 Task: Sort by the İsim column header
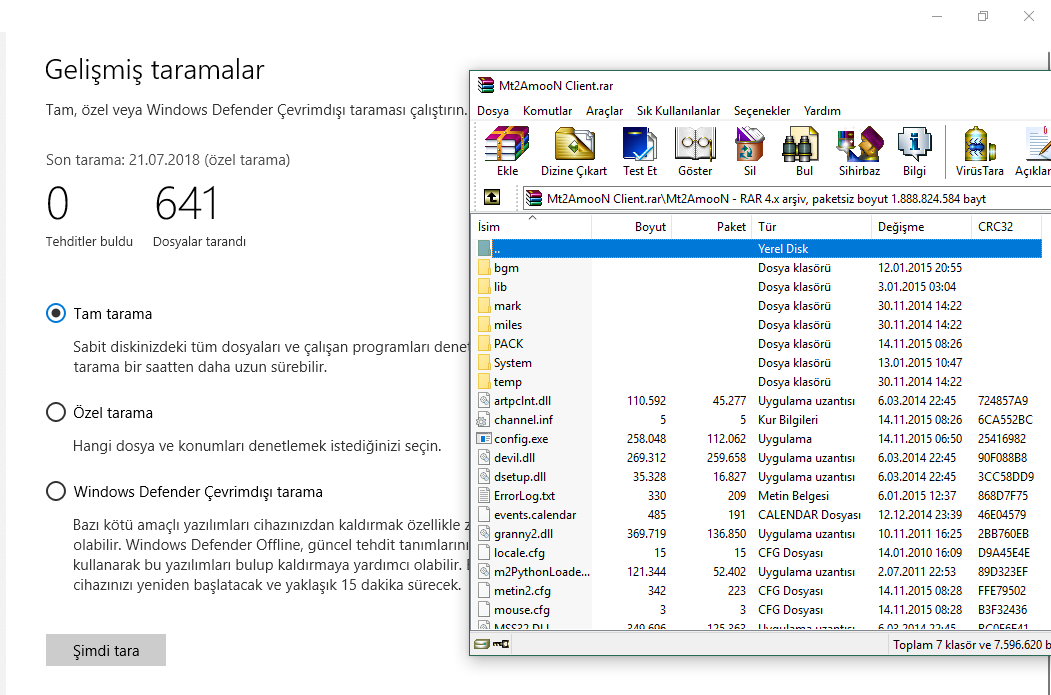coord(532,227)
